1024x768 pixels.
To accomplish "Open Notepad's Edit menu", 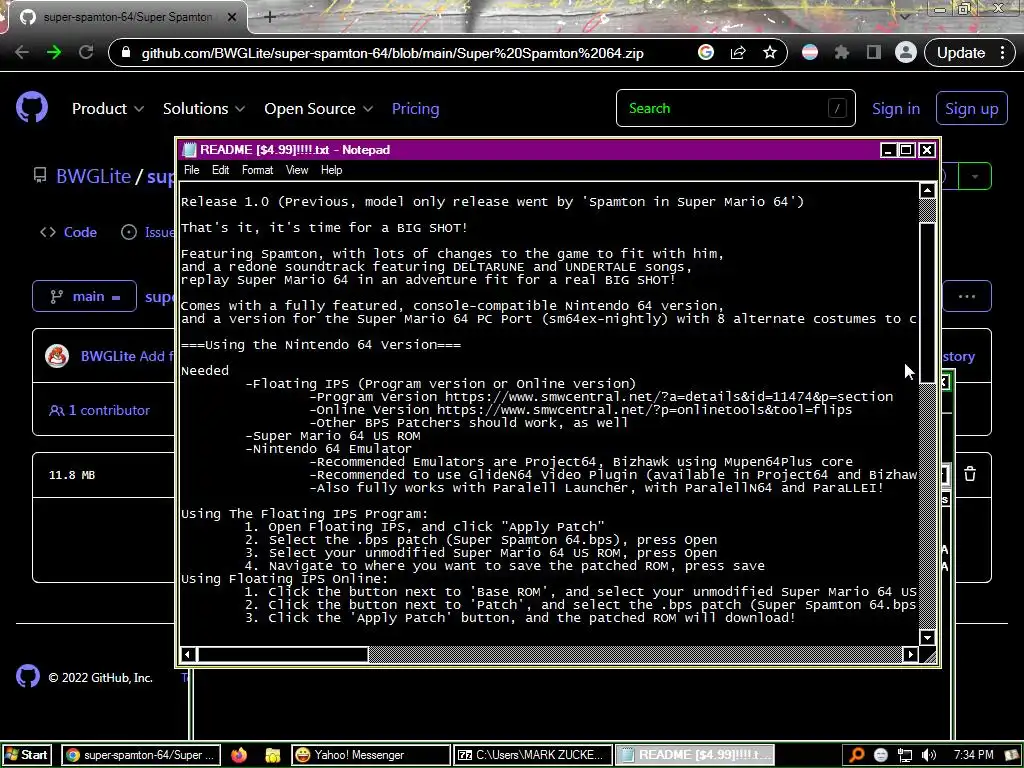I will pyautogui.click(x=220, y=170).
